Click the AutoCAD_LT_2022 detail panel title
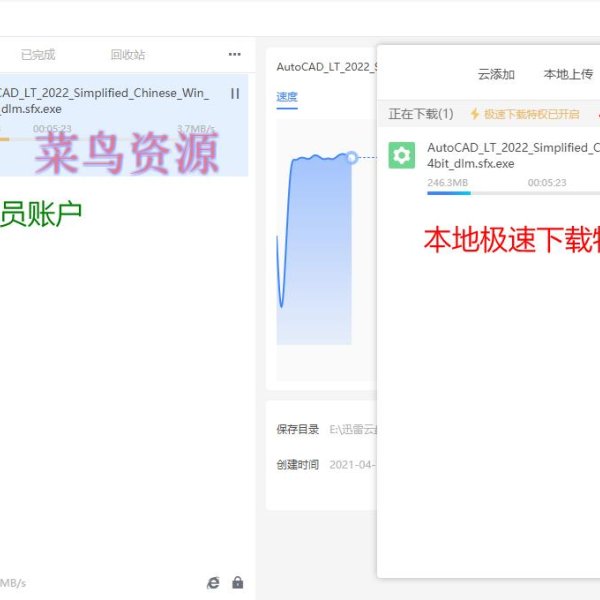This screenshot has width=600, height=600. click(326, 67)
